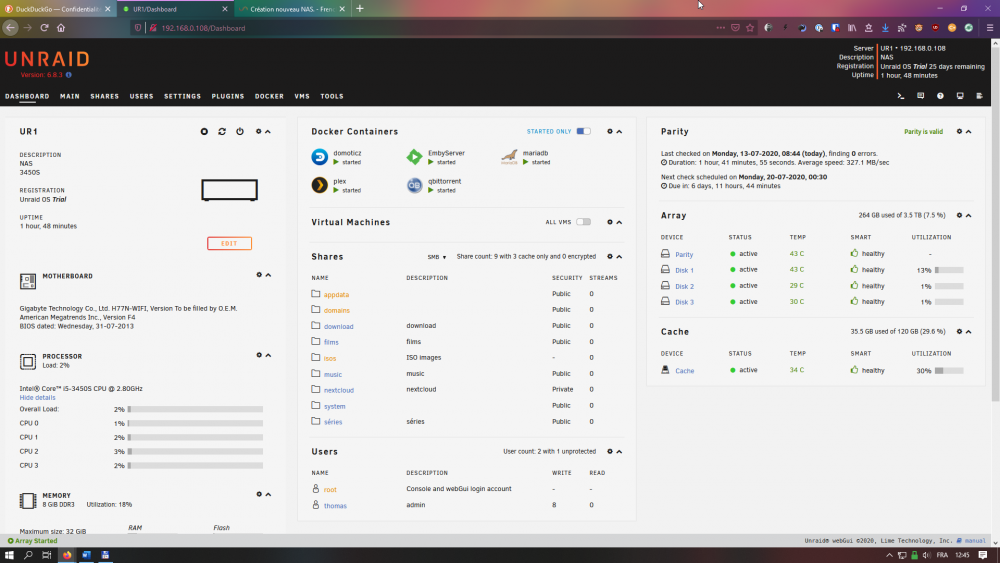Viewport: 1000px width, 563px height.
Task: Open Cache panel settings gear
Action: [x=959, y=332]
